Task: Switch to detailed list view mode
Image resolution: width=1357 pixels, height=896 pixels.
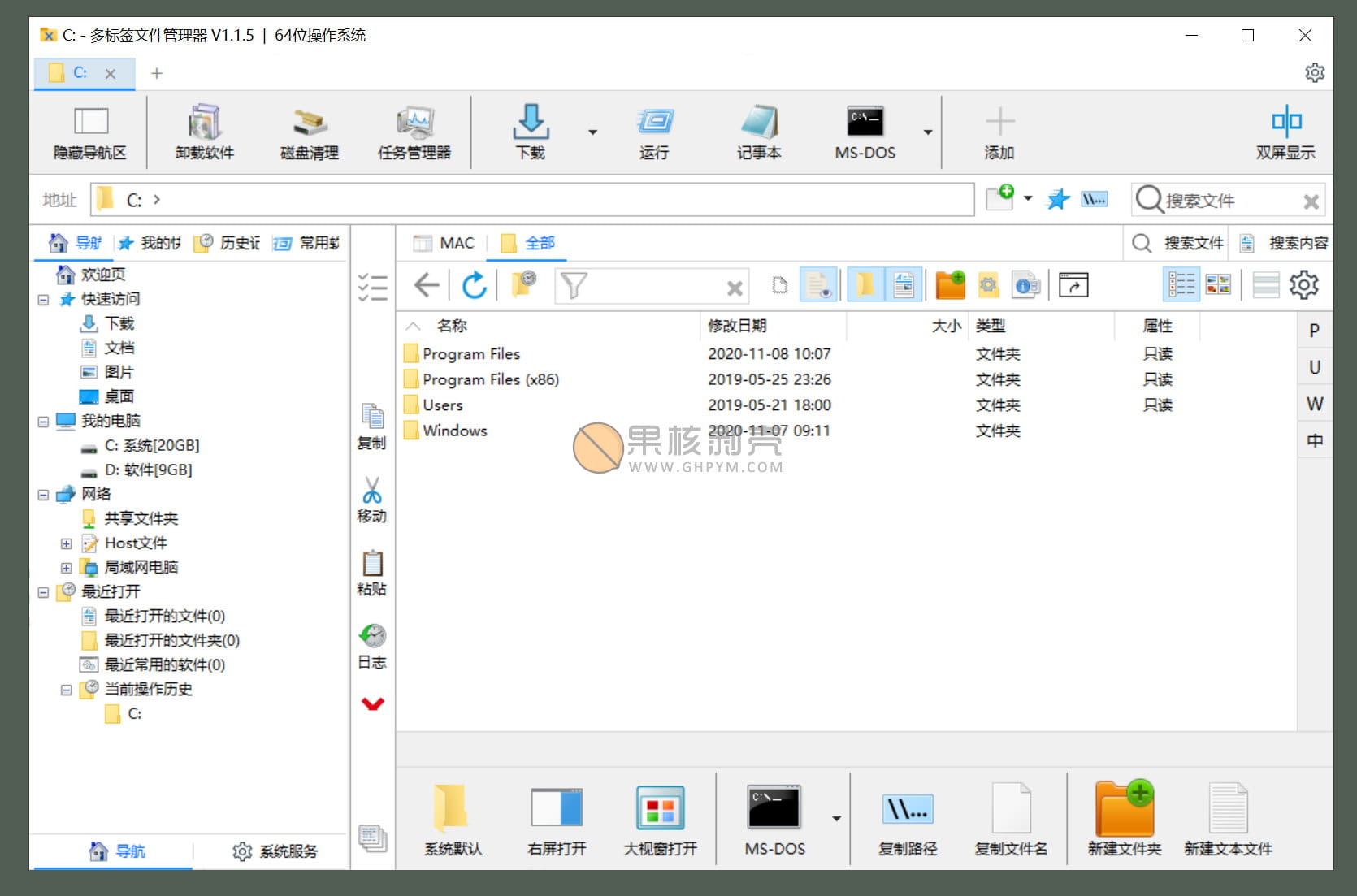Action: point(1181,285)
